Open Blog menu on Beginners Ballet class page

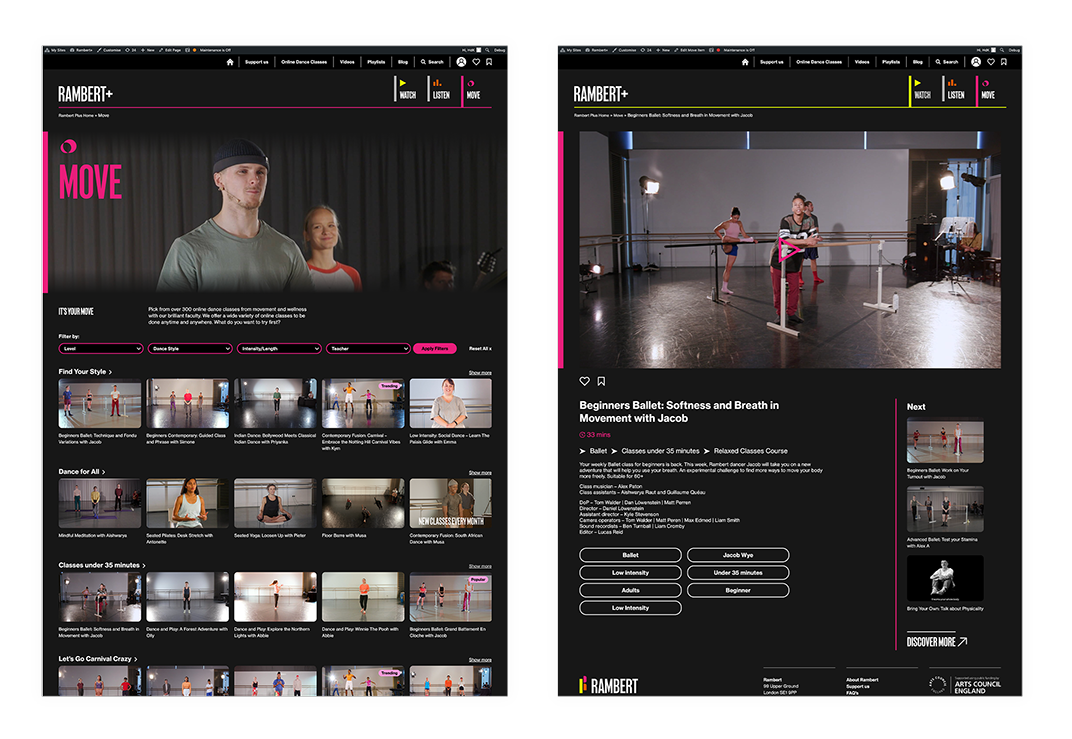pos(917,62)
